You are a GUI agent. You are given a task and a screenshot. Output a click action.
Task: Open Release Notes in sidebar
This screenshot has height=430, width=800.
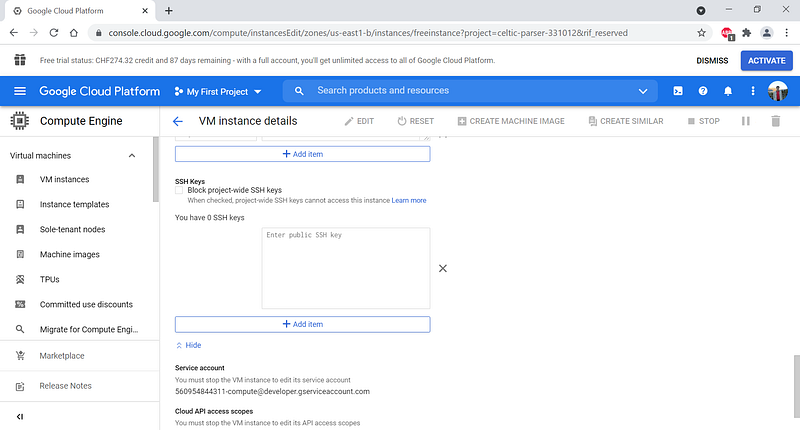tap(65, 386)
